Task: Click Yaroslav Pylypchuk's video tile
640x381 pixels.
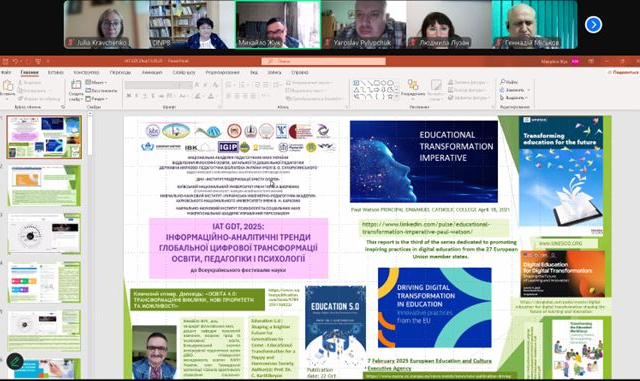Action: point(364,25)
